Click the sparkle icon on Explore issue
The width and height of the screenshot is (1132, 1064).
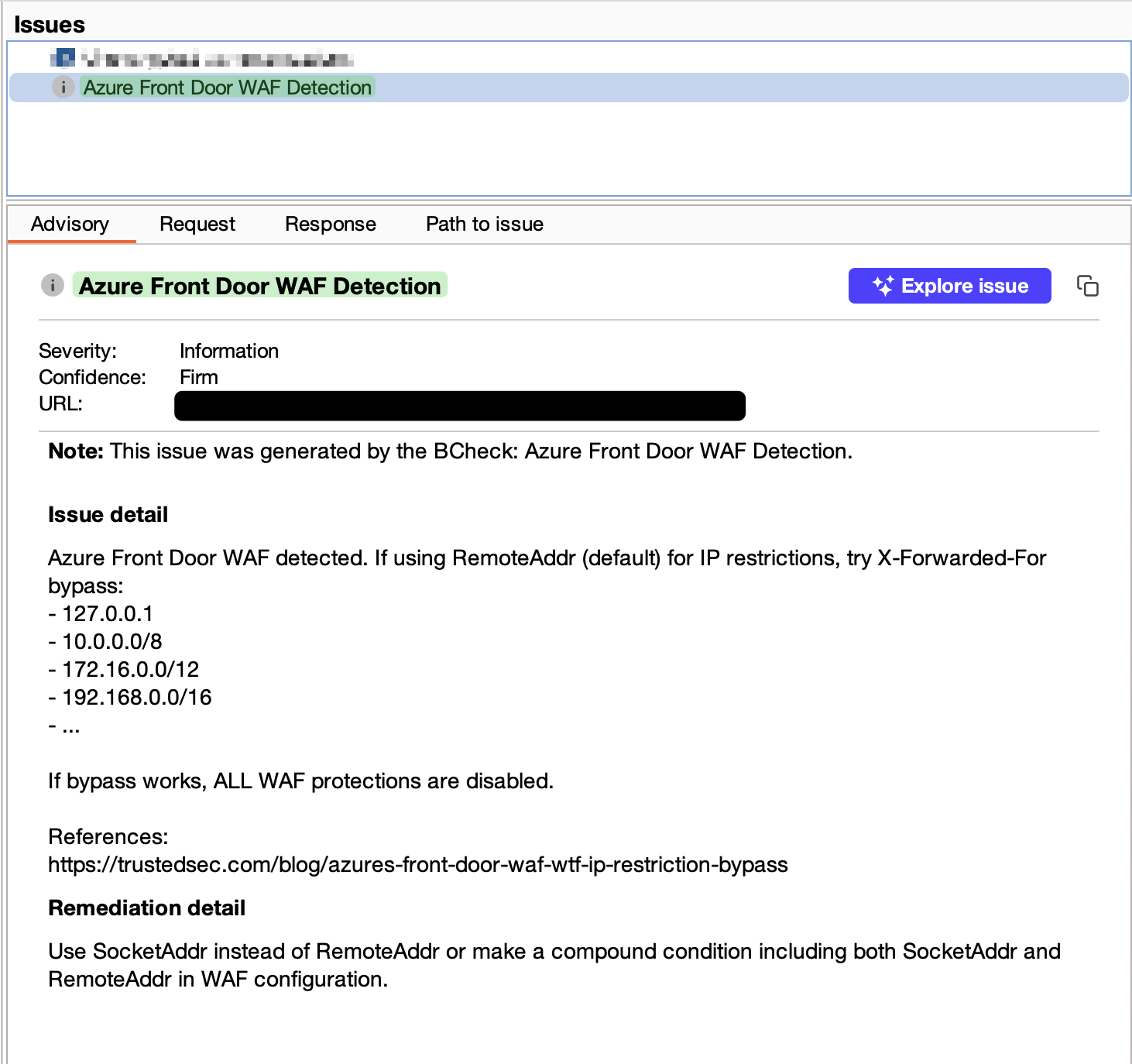[883, 286]
